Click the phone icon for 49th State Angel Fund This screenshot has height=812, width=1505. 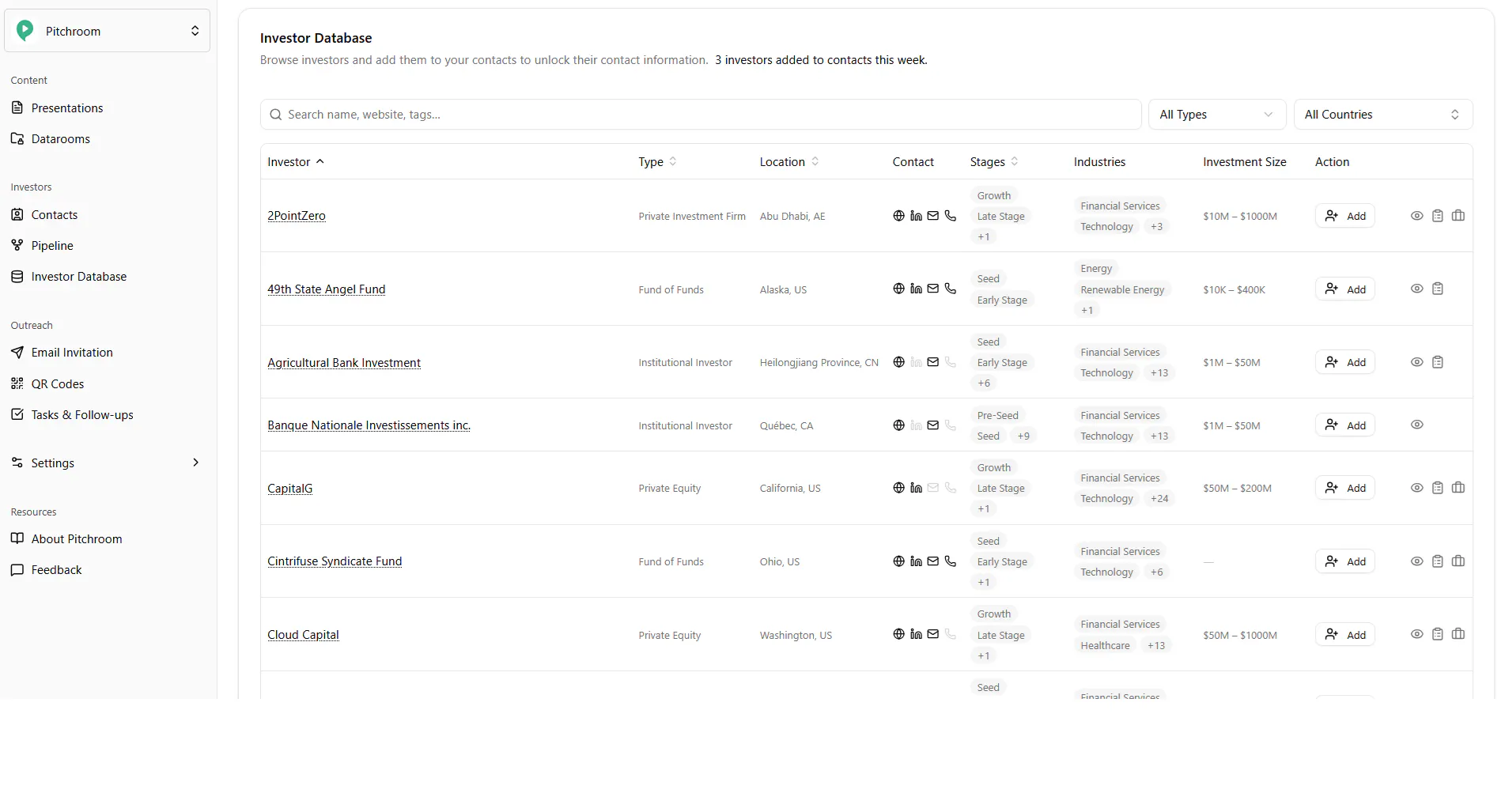coord(951,289)
